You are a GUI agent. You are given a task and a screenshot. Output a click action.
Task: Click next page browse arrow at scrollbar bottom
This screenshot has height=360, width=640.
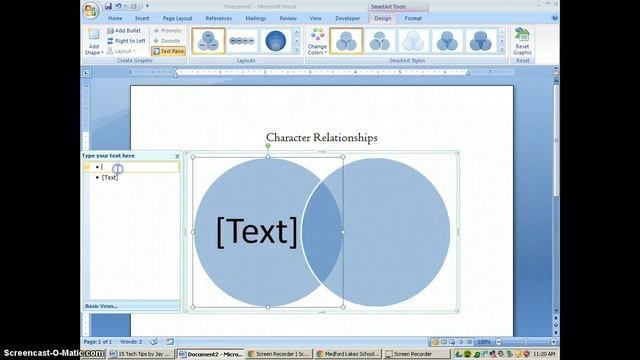[556, 332]
